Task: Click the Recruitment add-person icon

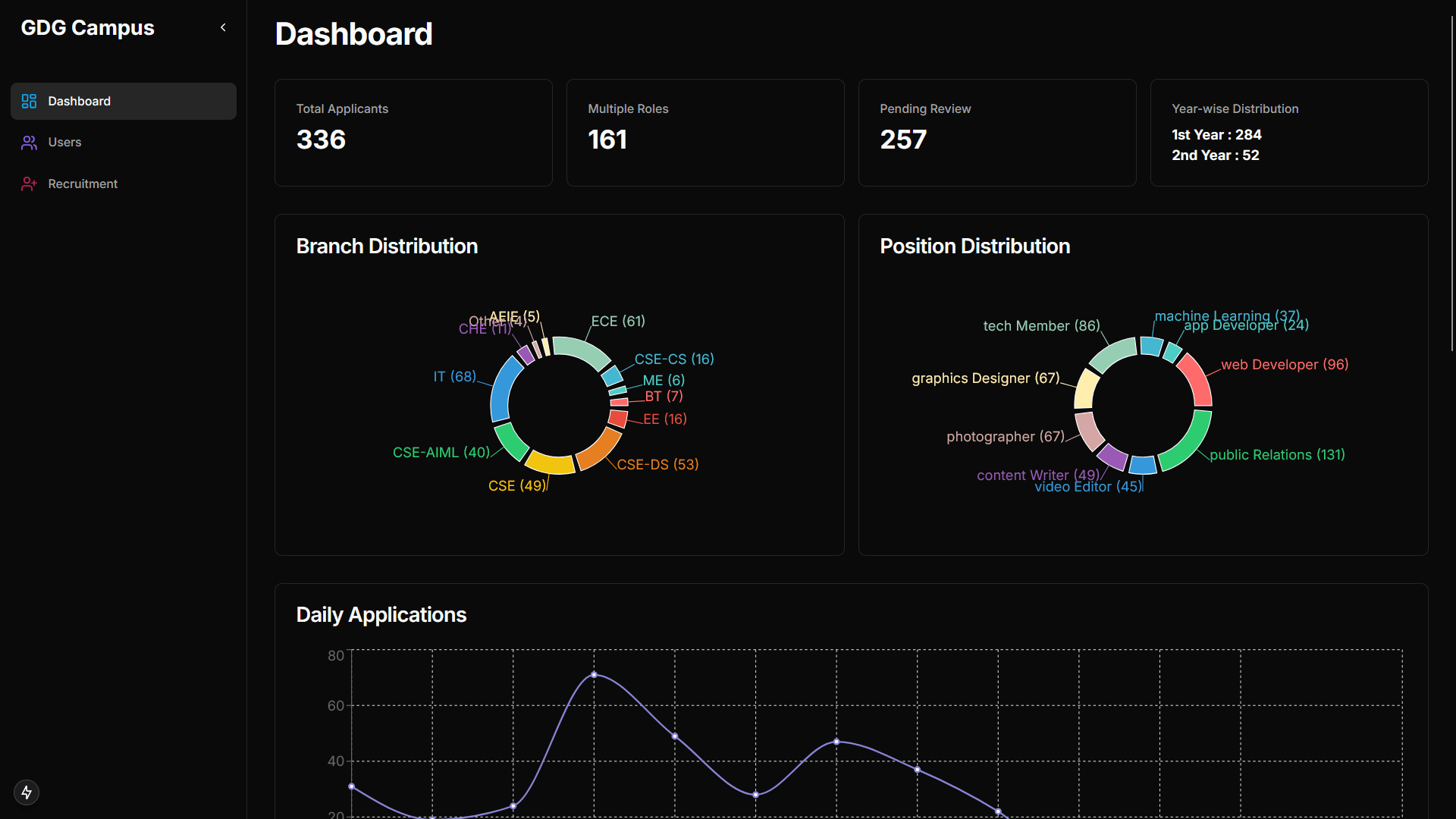Action: click(x=29, y=184)
